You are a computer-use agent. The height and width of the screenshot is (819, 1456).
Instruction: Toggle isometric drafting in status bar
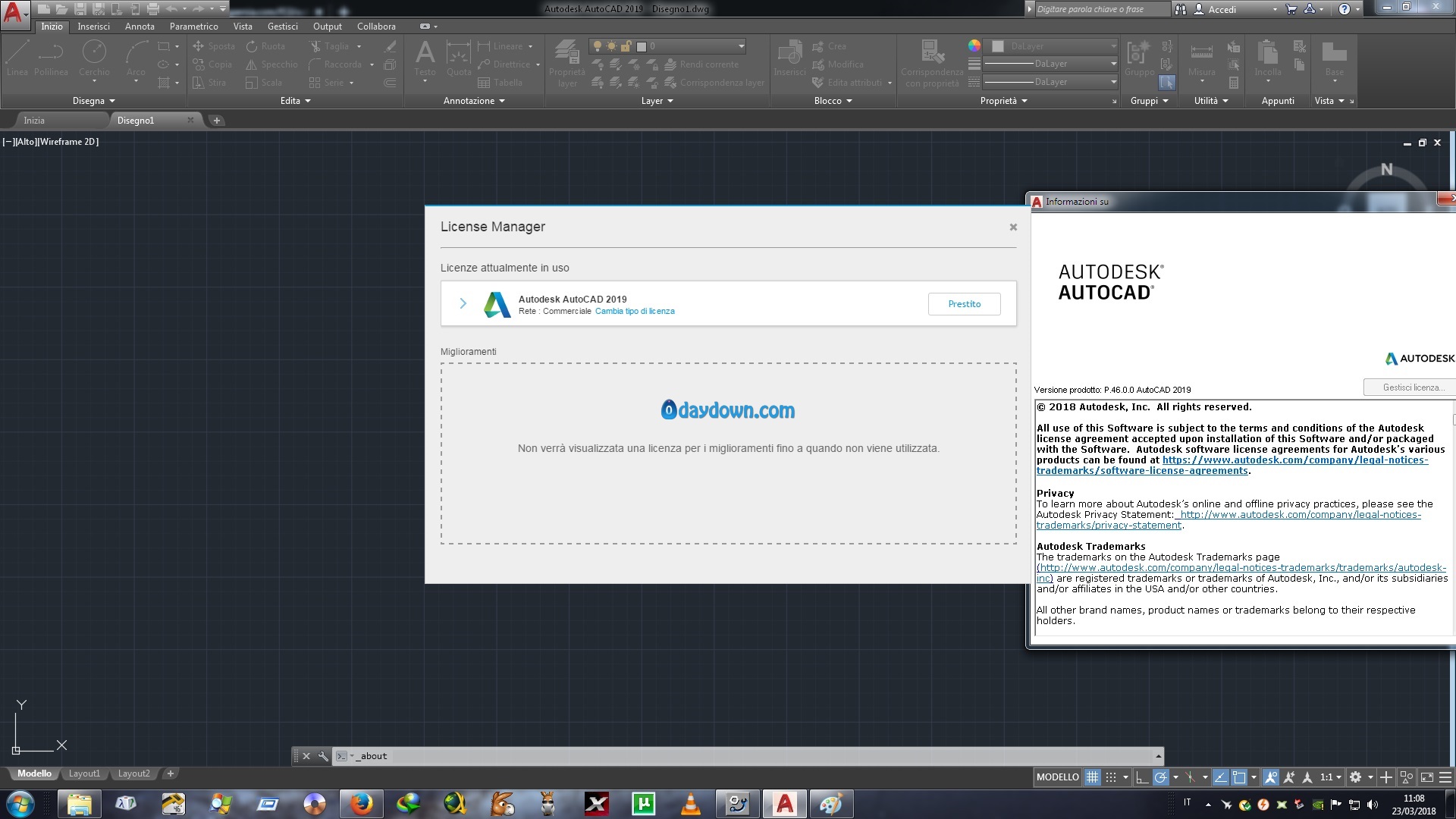pos(1190,777)
